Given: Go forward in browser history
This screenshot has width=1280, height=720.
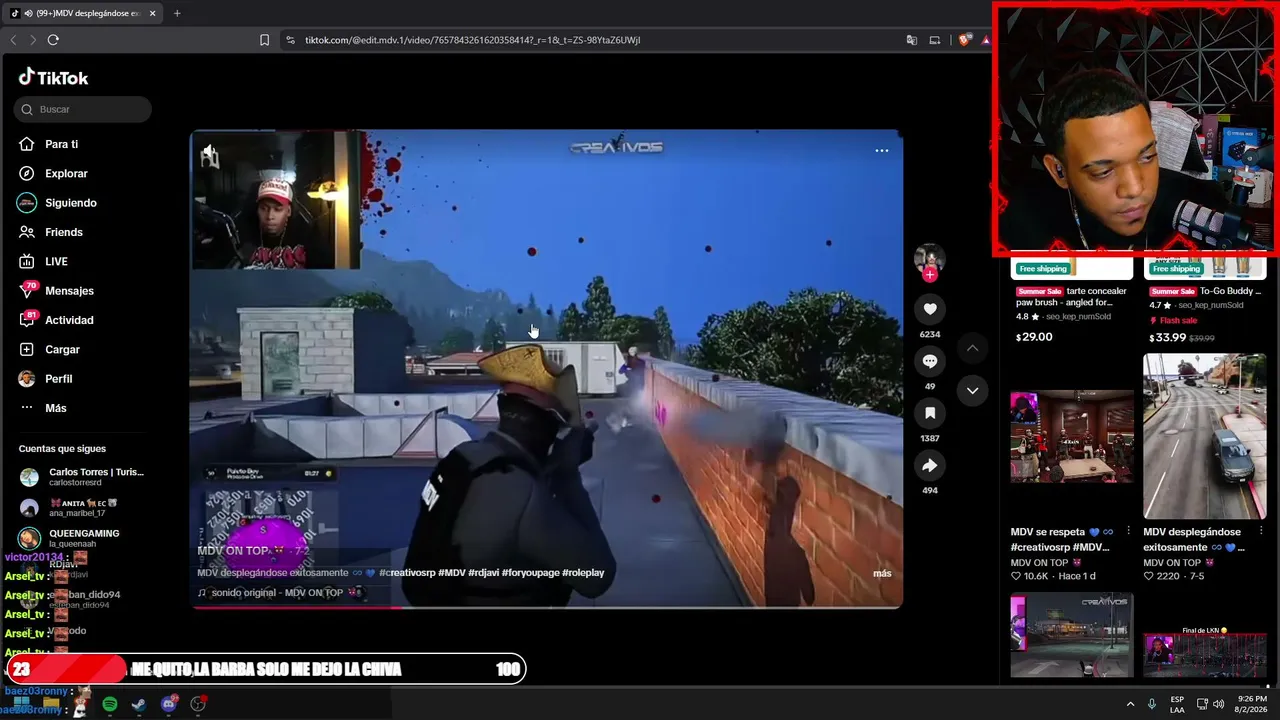Looking at the screenshot, I should [x=33, y=40].
